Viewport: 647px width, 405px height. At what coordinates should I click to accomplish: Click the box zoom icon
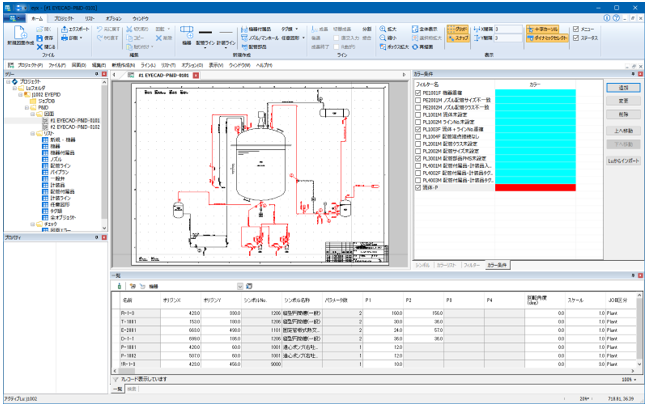pos(383,47)
